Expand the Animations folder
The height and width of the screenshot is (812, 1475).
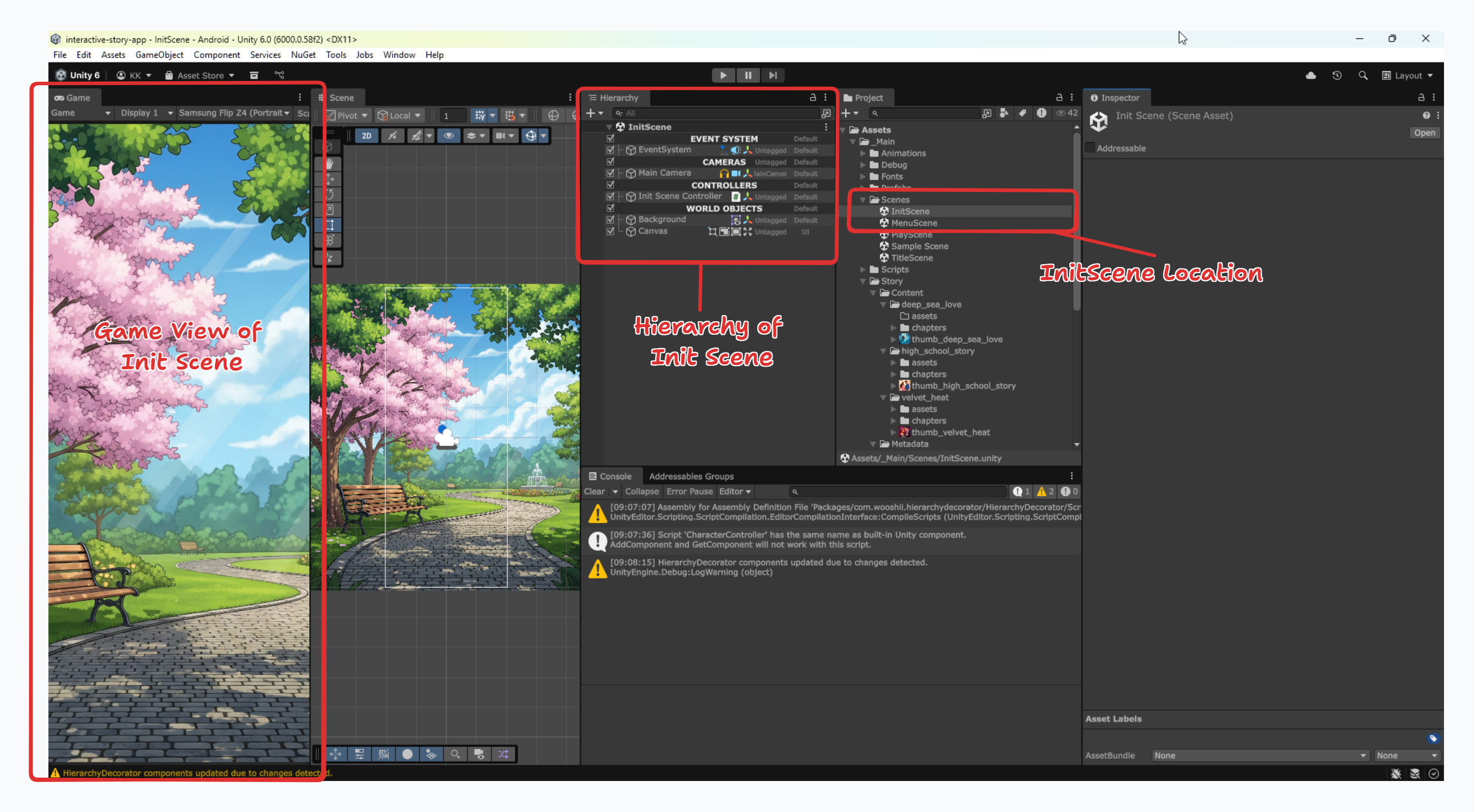(x=863, y=154)
